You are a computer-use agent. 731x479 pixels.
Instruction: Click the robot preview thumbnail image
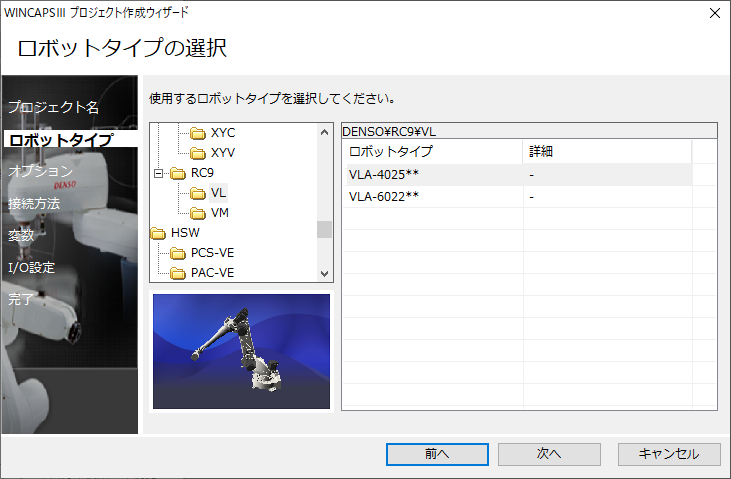[x=241, y=351]
